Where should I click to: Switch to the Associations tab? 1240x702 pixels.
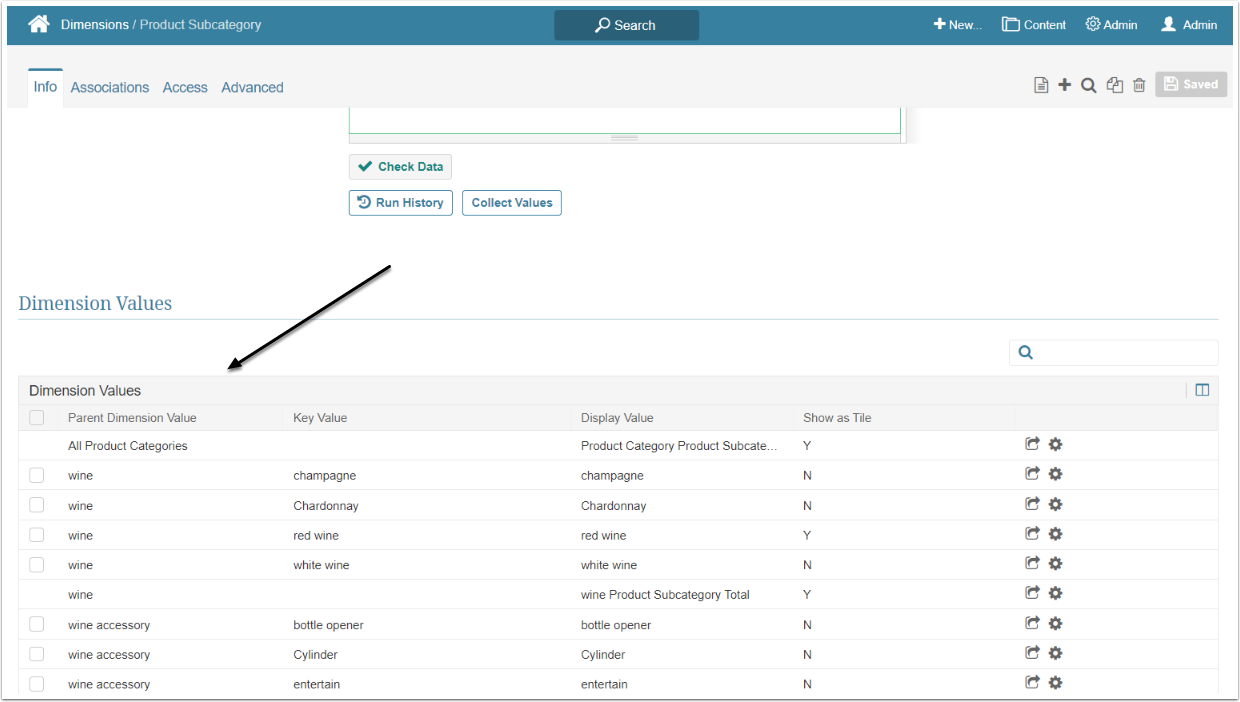[x=110, y=88]
